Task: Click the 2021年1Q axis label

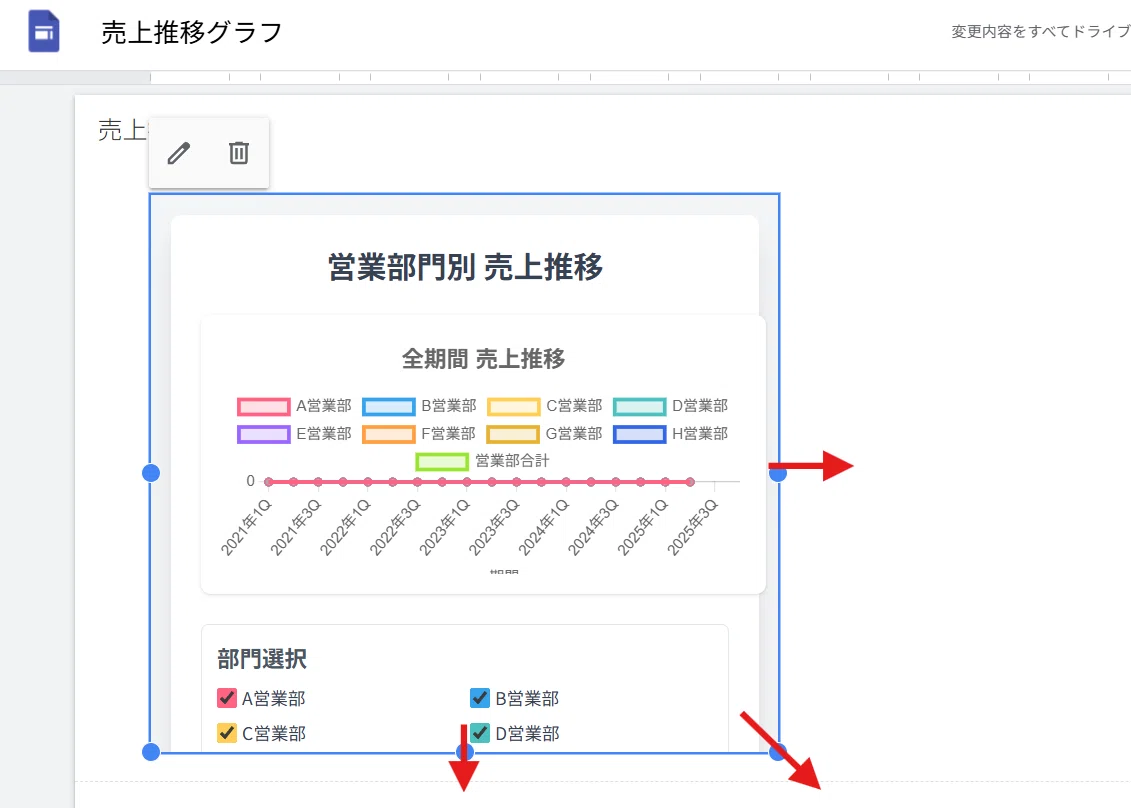Action: click(246, 527)
